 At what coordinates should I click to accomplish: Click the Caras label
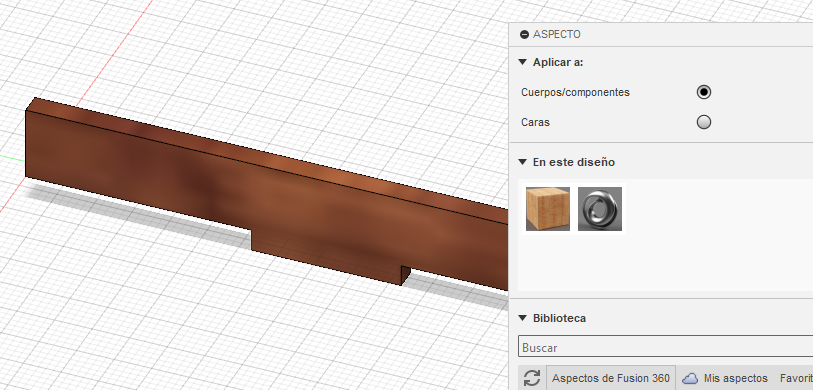(x=536, y=122)
